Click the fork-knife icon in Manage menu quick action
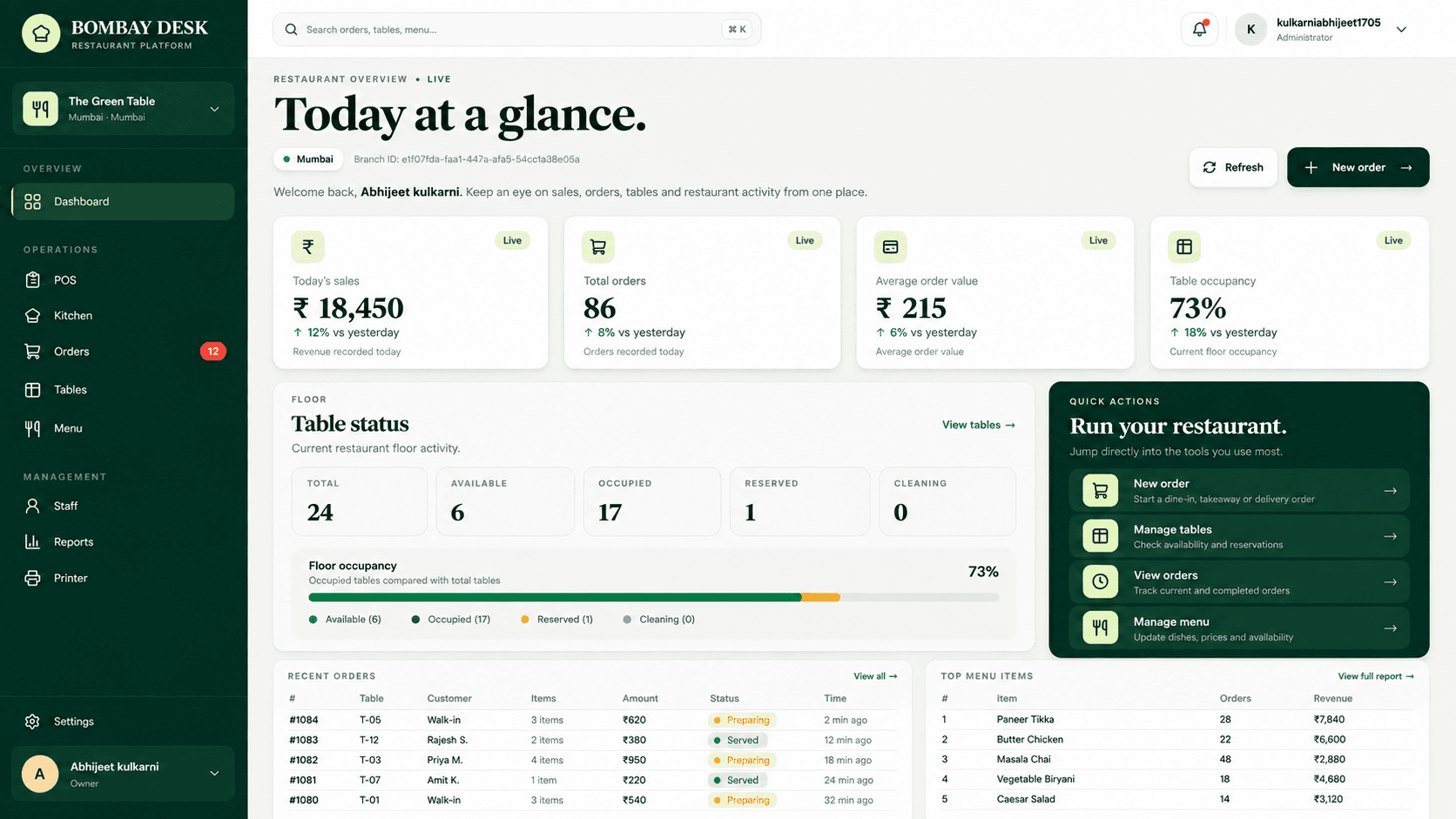This screenshot has height=819, width=1456. click(x=1100, y=628)
